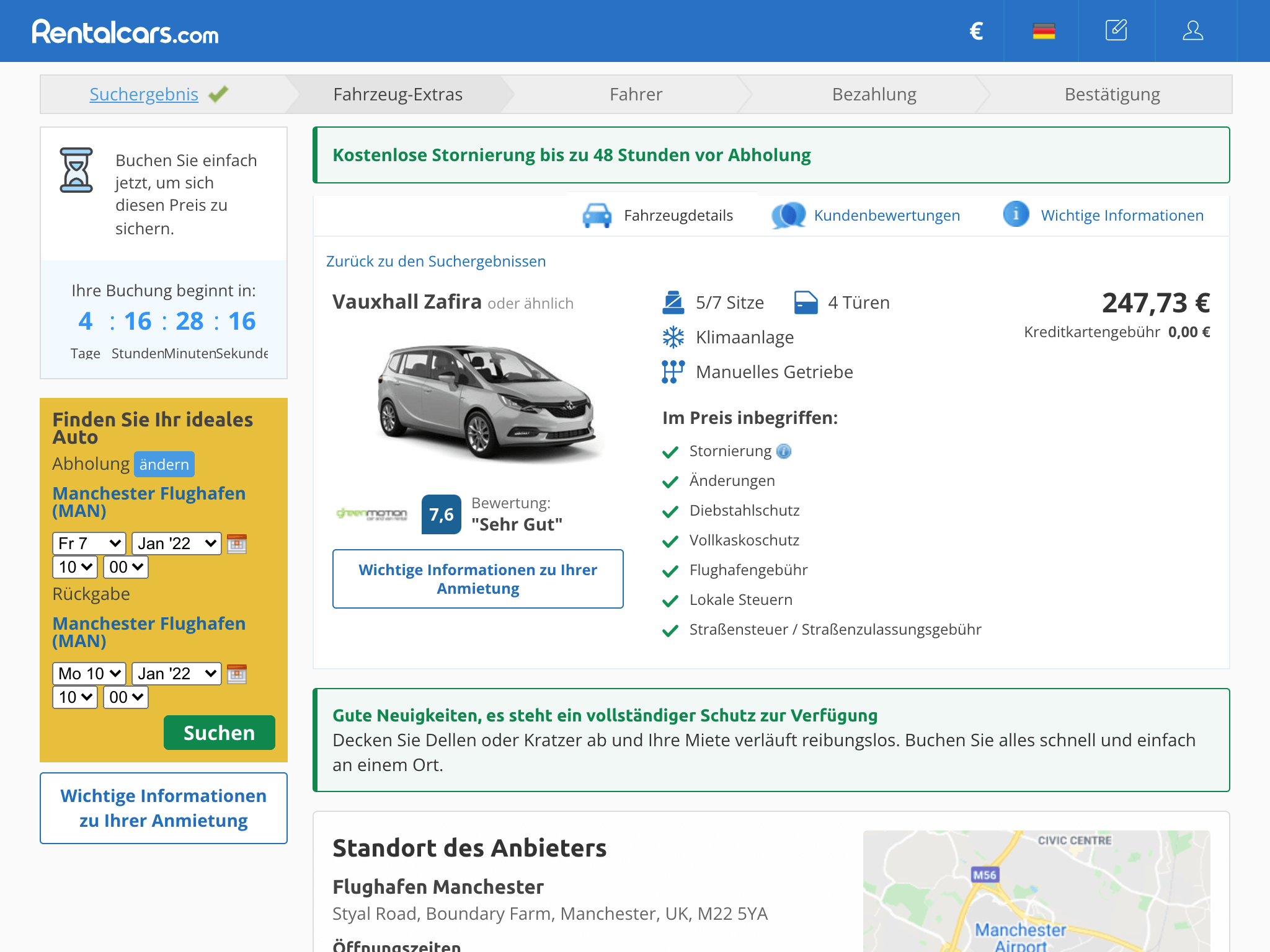Image resolution: width=1270 pixels, height=952 pixels.
Task: Click the Lokale Steuern list item
Action: tap(741, 600)
